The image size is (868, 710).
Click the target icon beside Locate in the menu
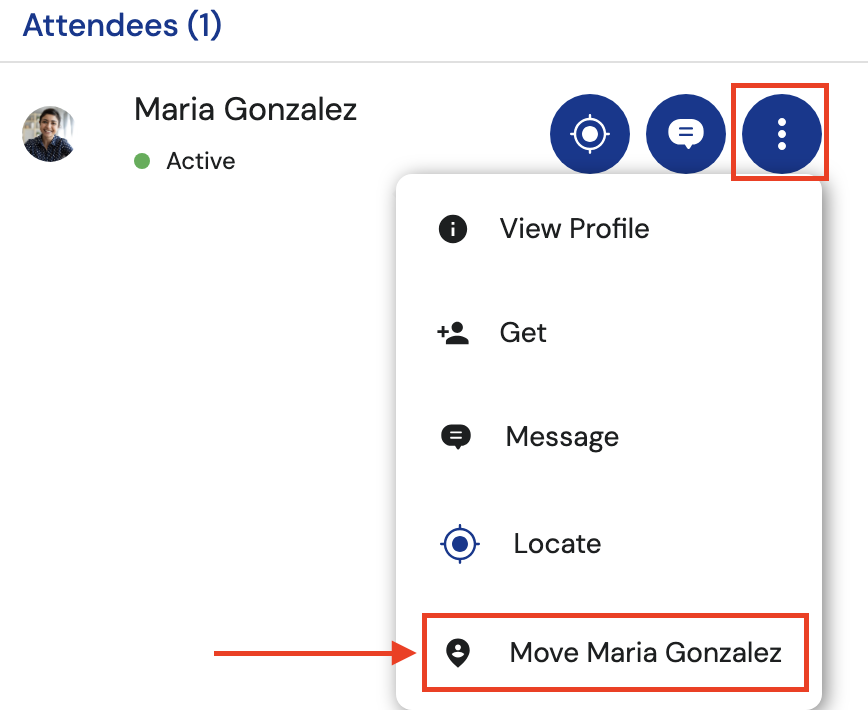coord(460,545)
